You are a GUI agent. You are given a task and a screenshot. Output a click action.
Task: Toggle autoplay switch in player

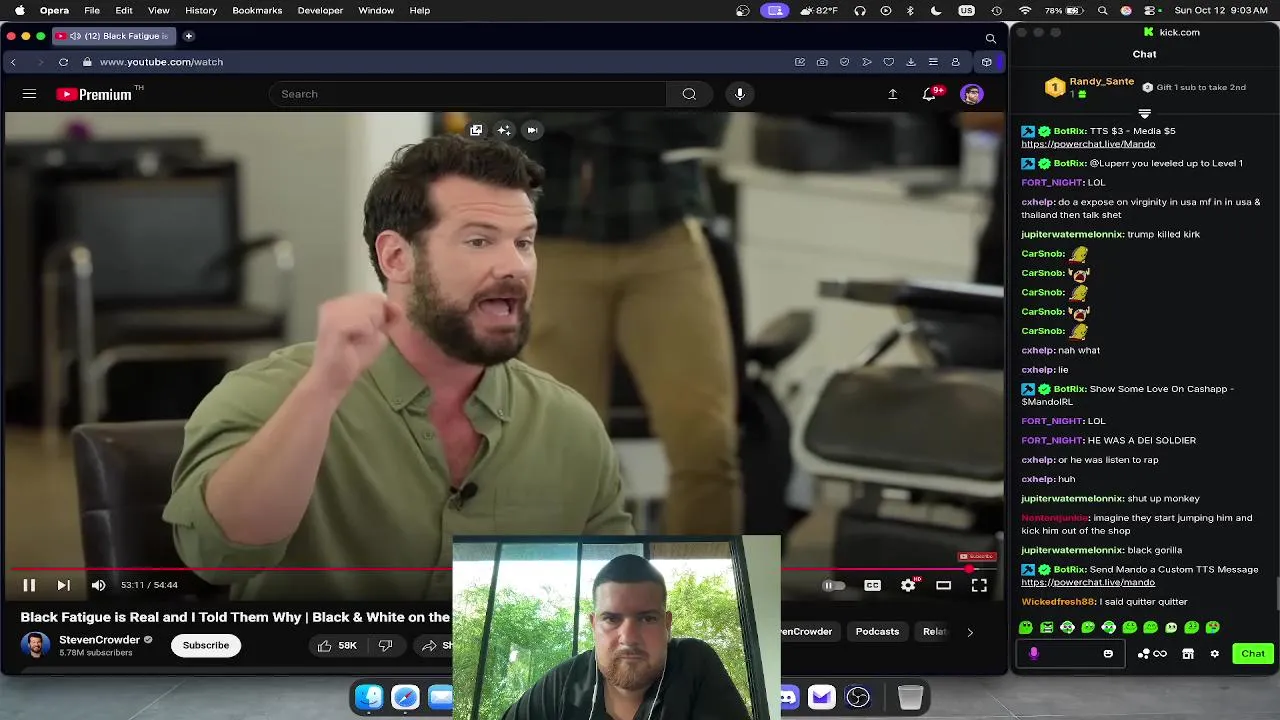(x=833, y=585)
